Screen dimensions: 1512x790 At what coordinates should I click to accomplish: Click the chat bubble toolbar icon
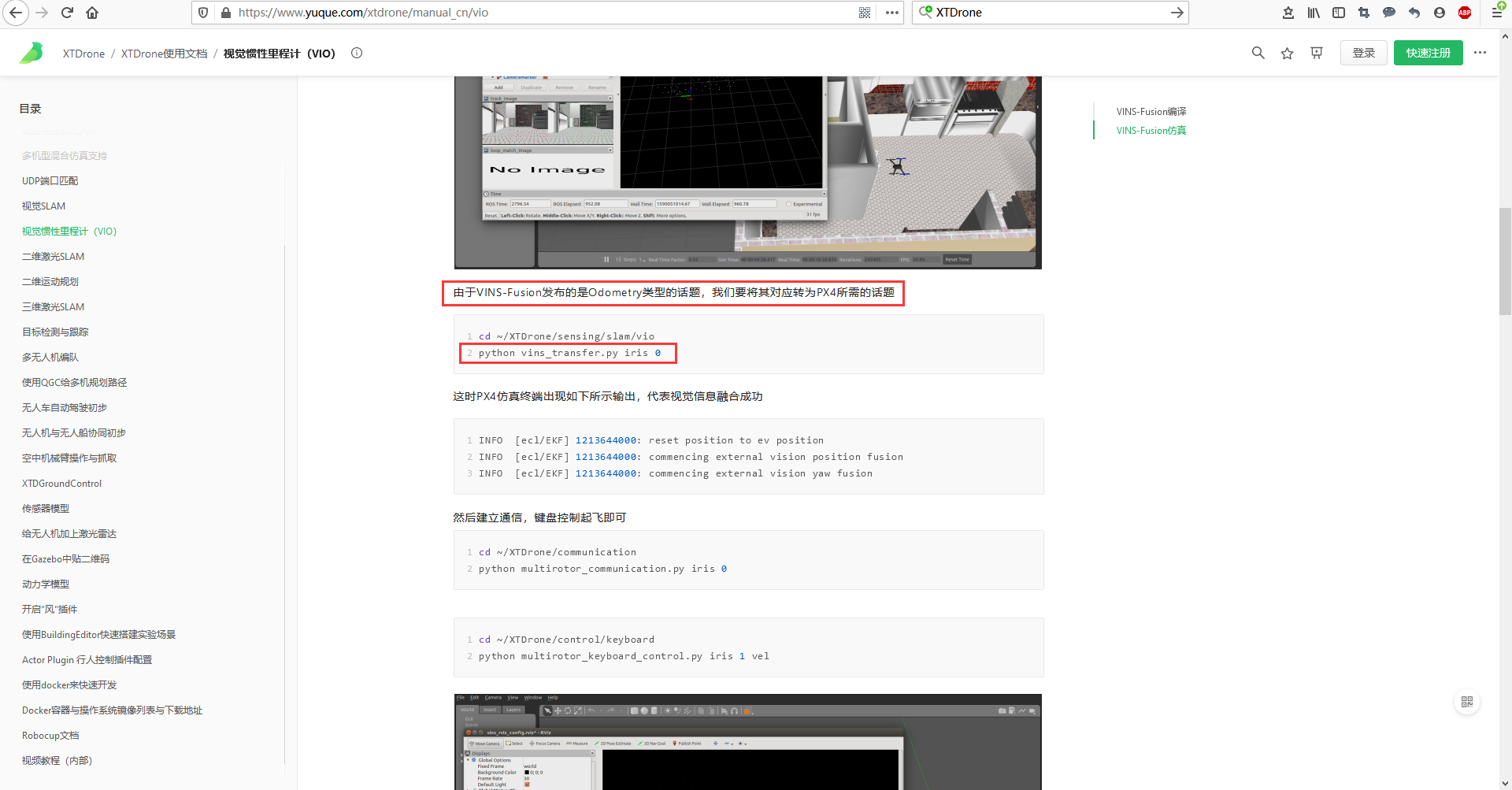coord(1389,13)
